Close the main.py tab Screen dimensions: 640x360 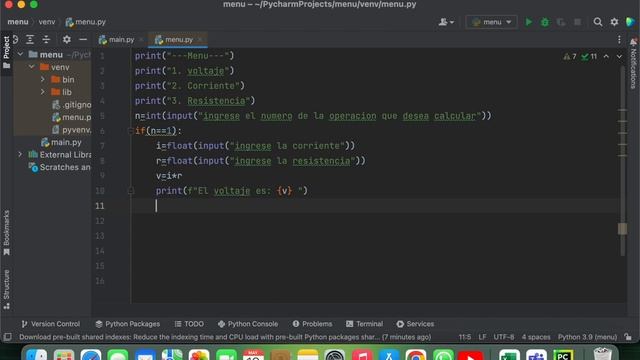point(141,40)
